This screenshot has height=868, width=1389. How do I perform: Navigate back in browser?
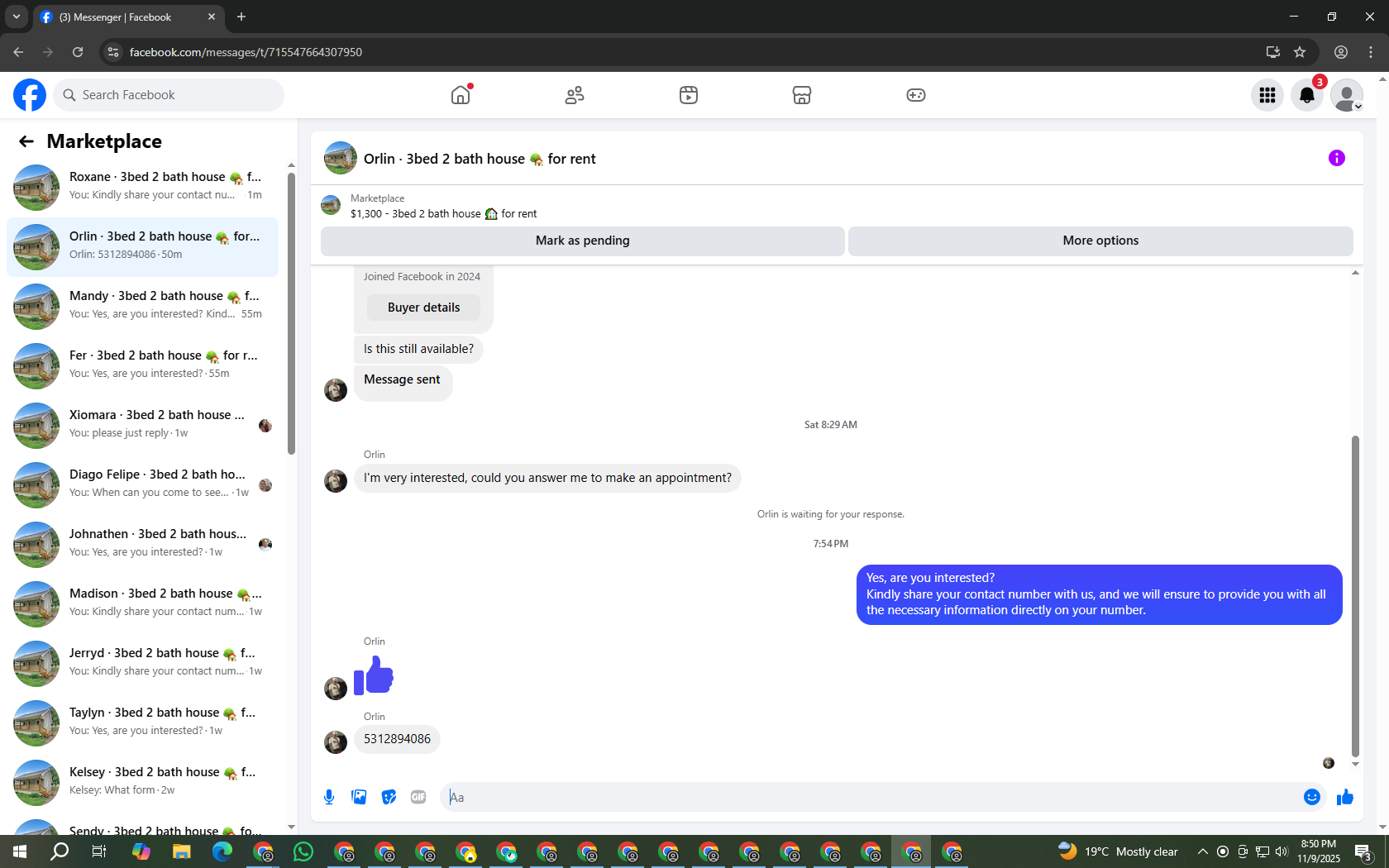18,52
